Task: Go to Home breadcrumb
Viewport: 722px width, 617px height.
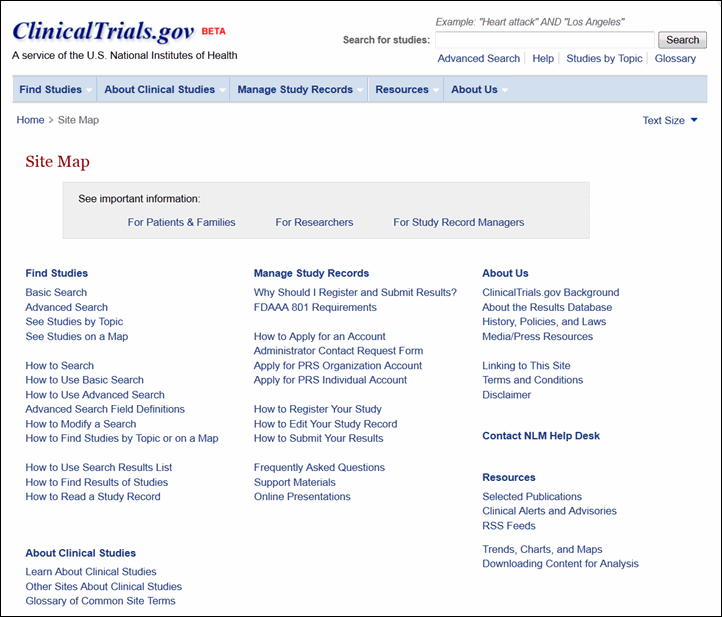Action: pyautogui.click(x=30, y=120)
